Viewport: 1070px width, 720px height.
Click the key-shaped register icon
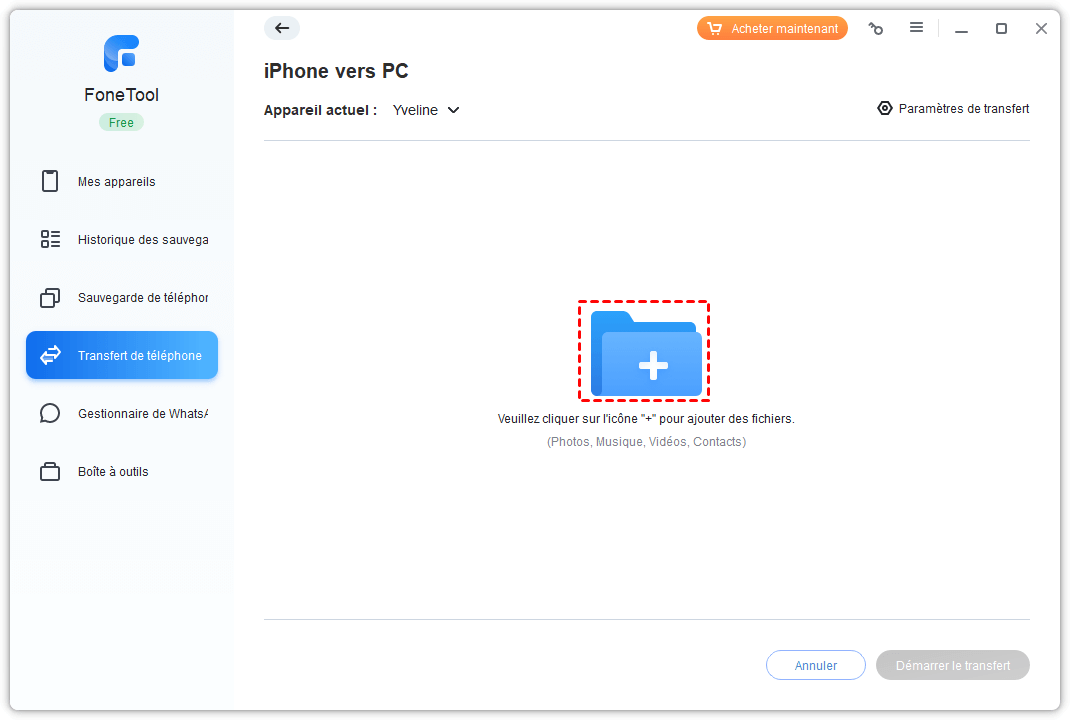(x=876, y=29)
